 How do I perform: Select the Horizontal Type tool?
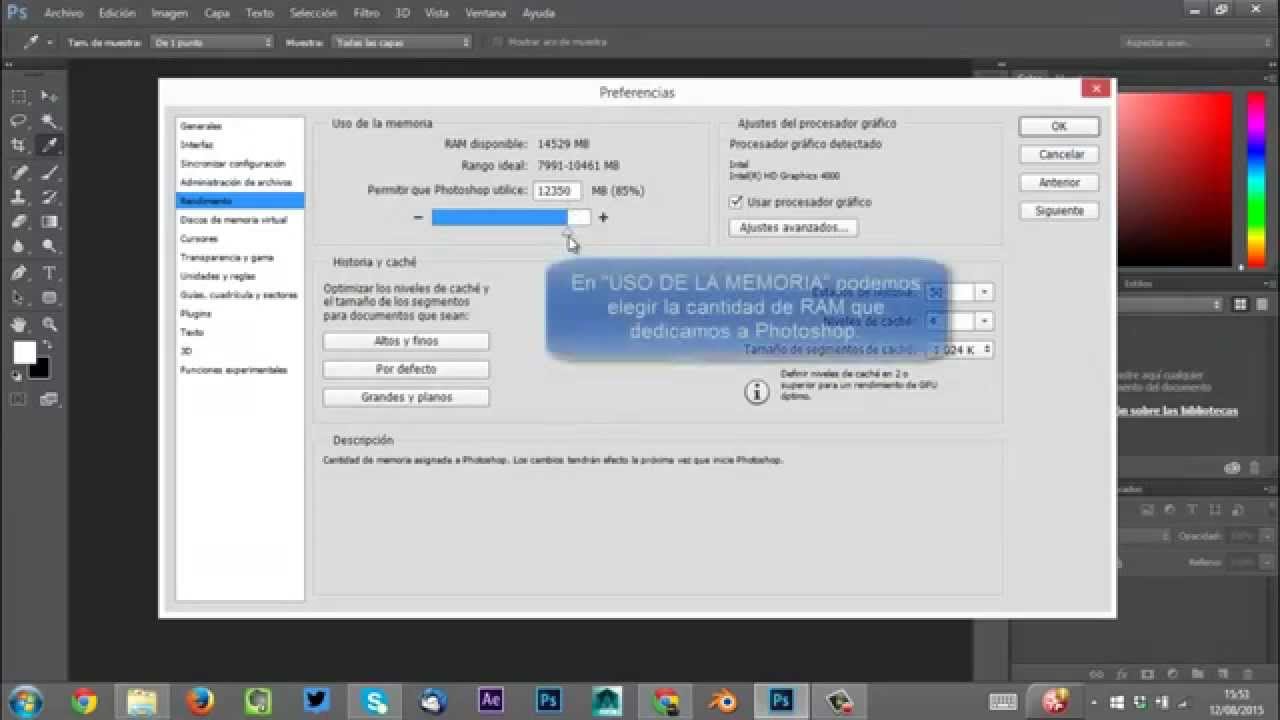coord(49,272)
